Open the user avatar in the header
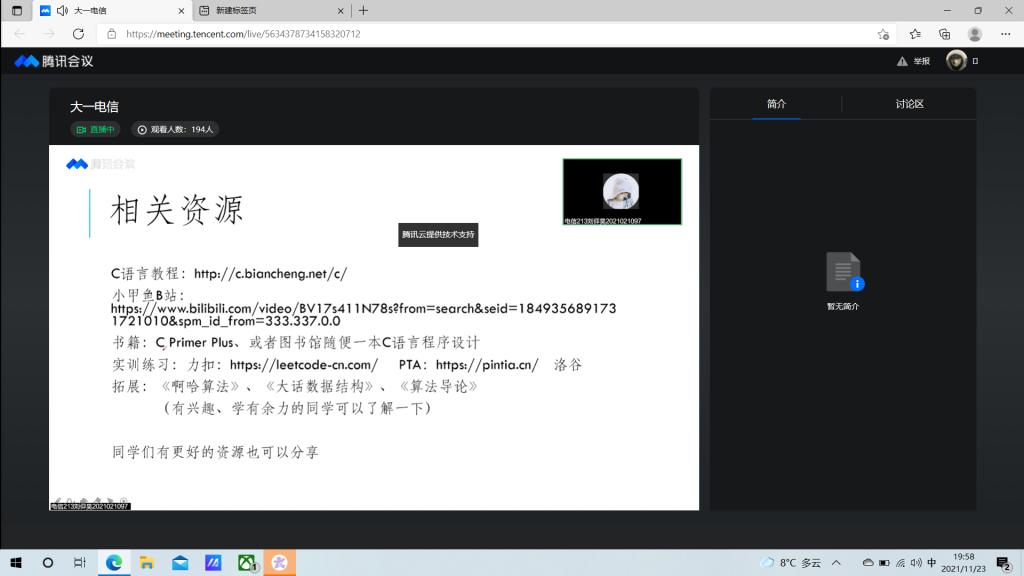Screen dimensions: 1024x576 [956, 61]
